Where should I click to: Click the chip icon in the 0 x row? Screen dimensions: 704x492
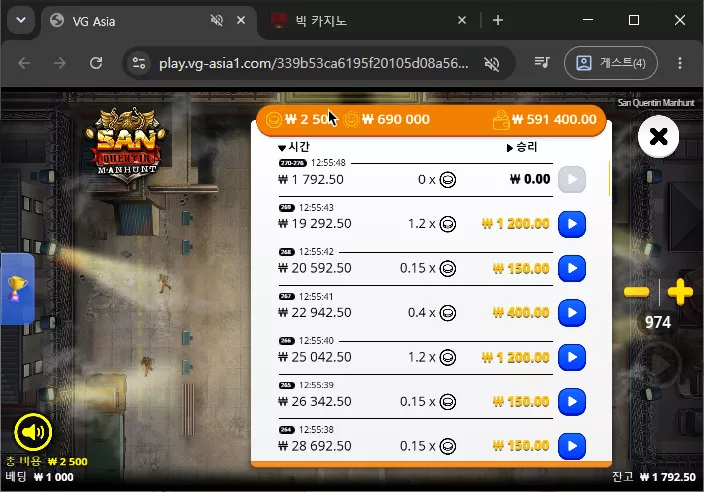click(447, 180)
